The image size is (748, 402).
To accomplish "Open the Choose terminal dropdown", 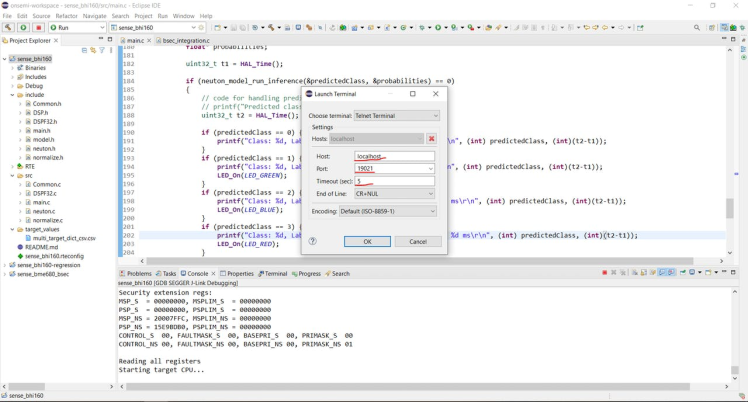I will tap(396, 116).
